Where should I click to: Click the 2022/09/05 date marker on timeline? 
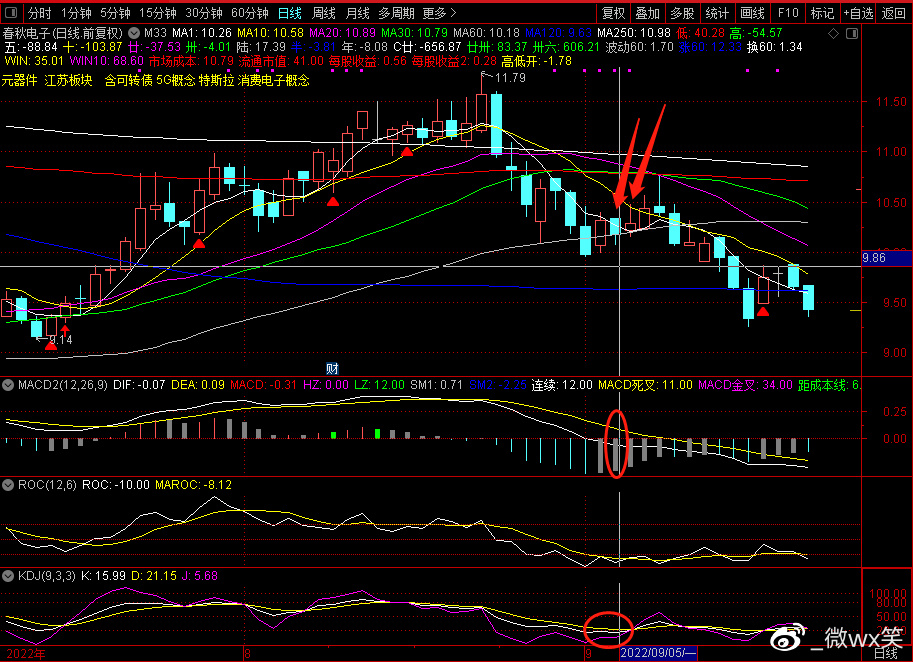[657, 653]
